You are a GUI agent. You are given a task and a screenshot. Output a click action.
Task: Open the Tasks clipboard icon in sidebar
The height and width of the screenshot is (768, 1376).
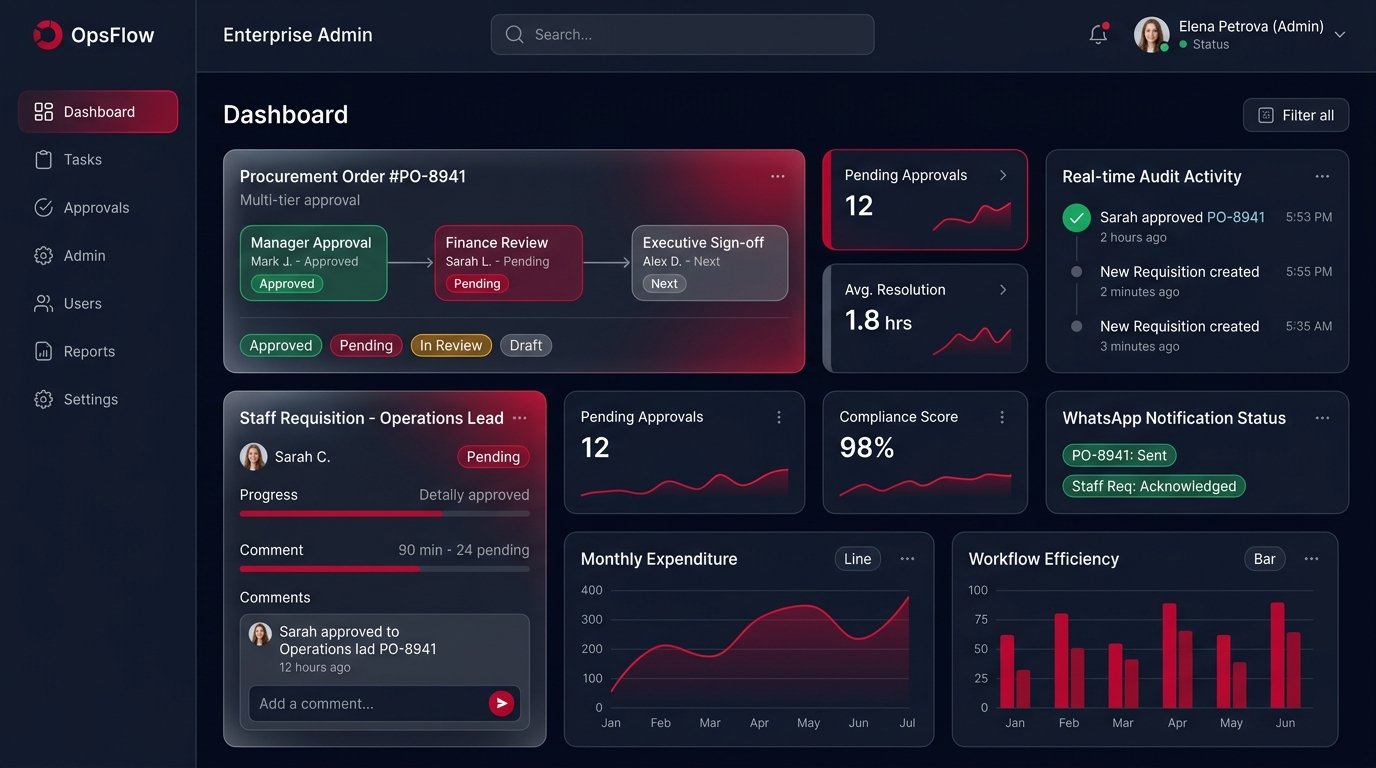pos(43,160)
